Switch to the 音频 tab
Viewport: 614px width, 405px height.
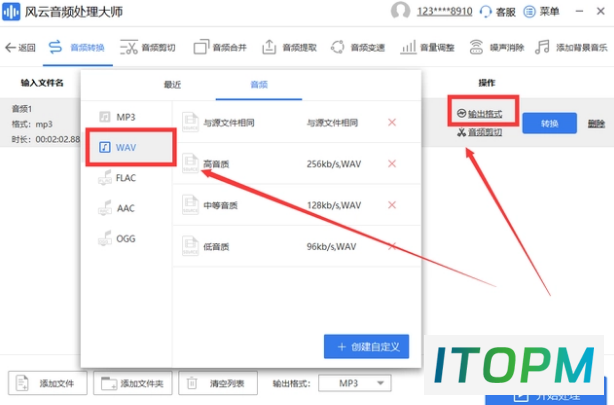pyautogui.click(x=259, y=85)
